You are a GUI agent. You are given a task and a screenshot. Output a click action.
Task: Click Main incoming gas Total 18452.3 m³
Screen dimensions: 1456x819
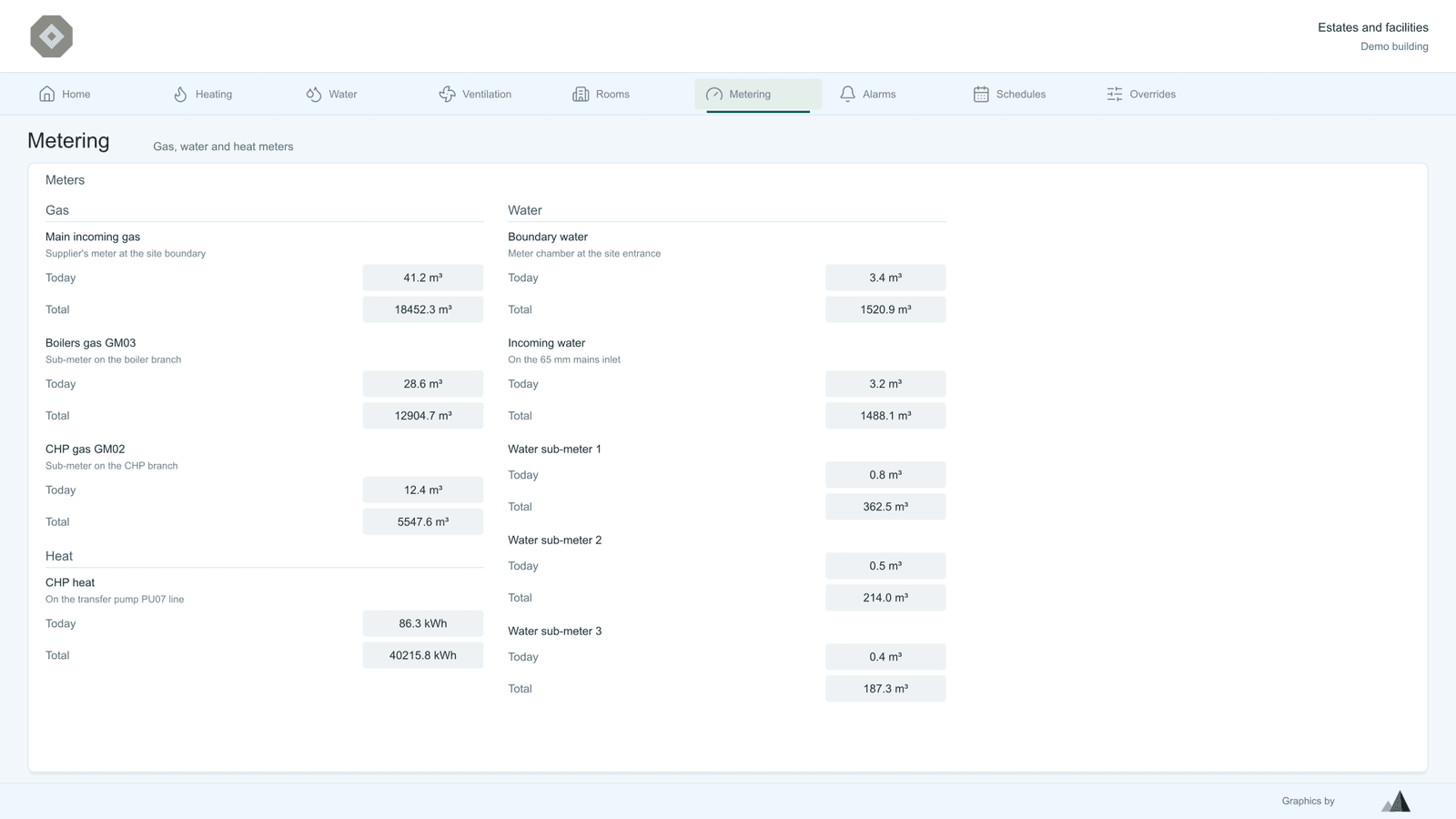click(423, 309)
